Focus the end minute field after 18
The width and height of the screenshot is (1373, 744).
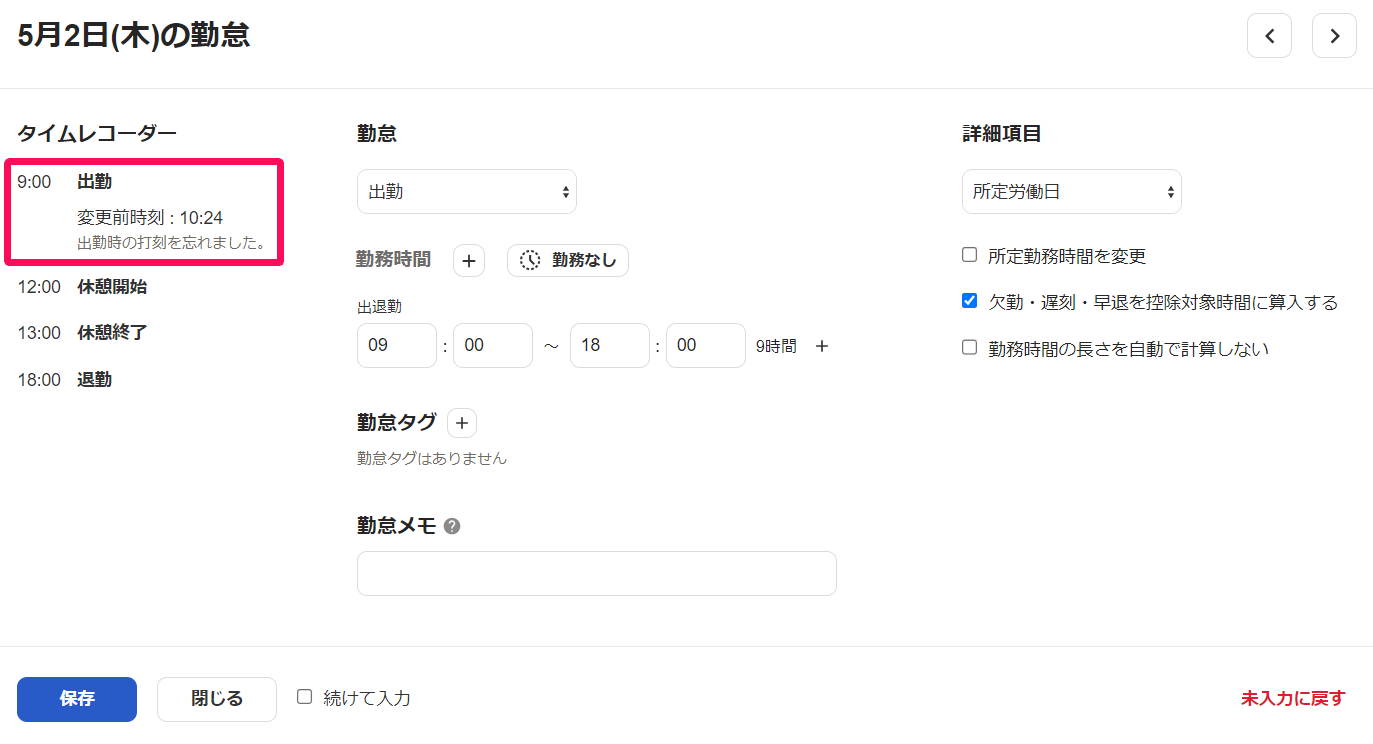click(x=706, y=345)
